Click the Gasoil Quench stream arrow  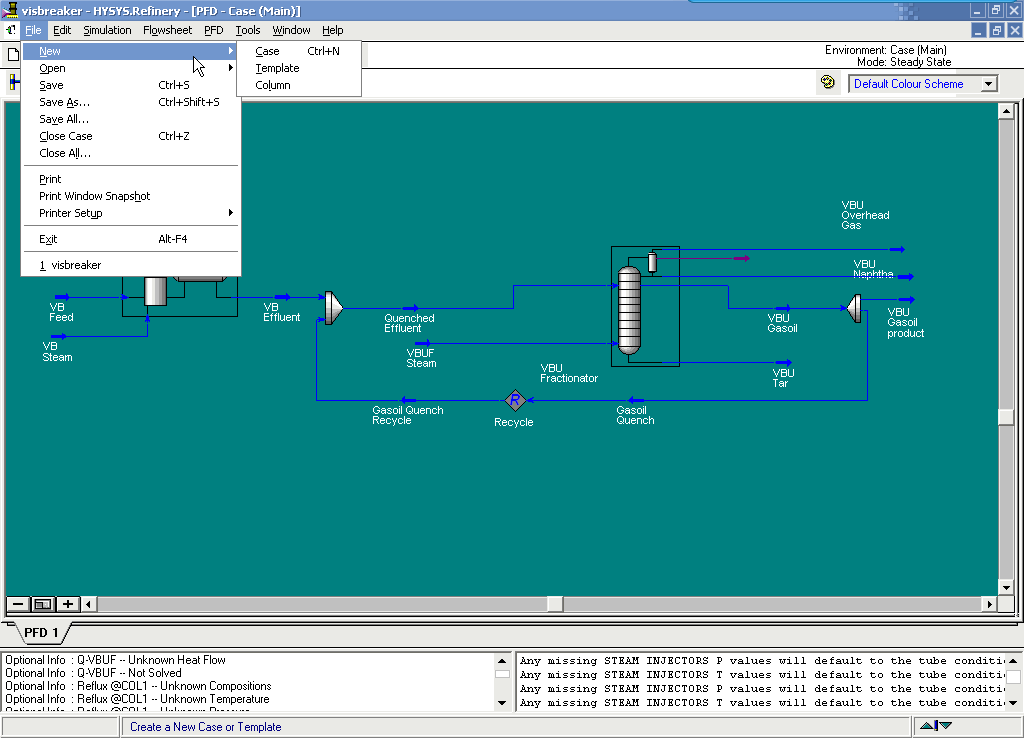click(x=636, y=400)
